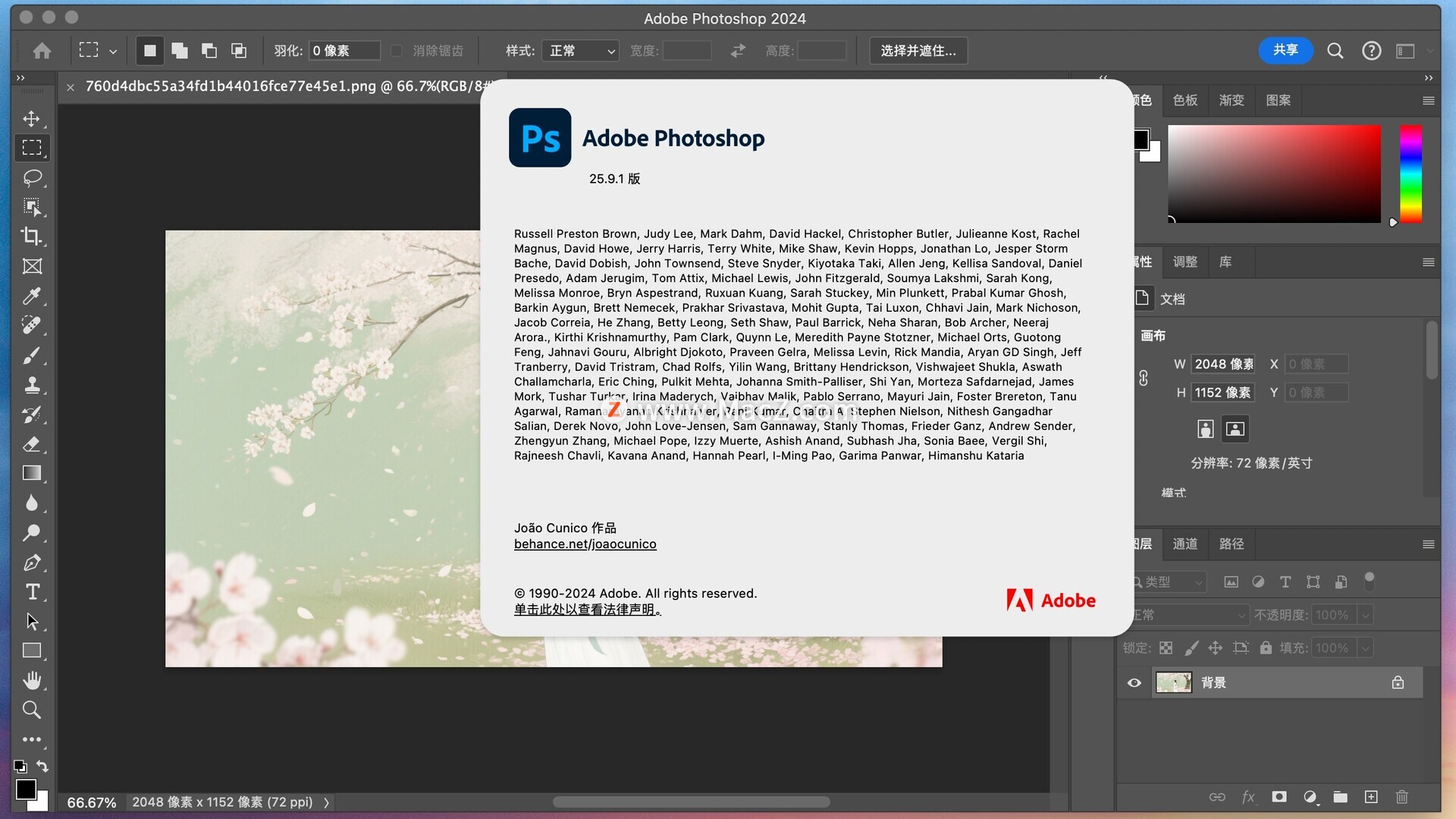Image resolution: width=1456 pixels, height=819 pixels.
Task: Open the Properties panel options menu
Action: [1428, 262]
